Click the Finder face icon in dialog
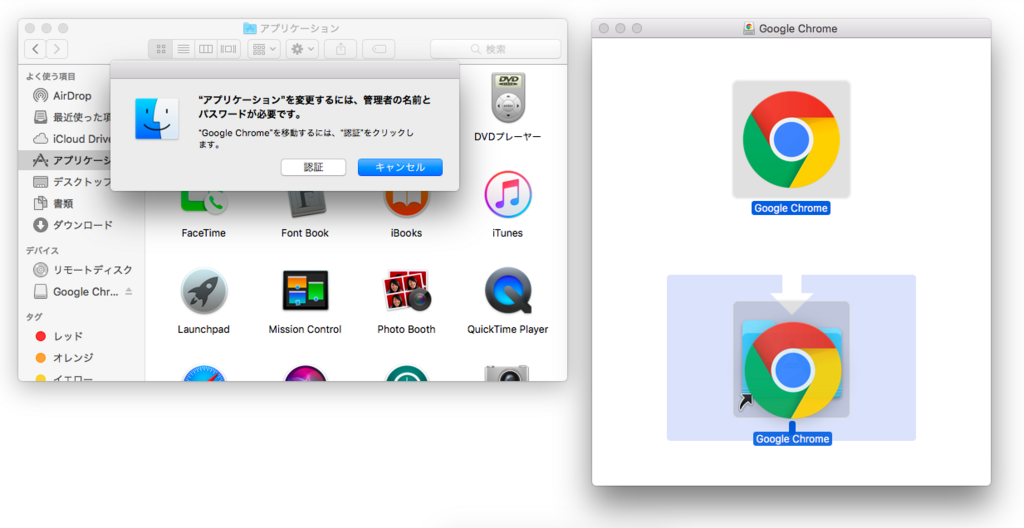This screenshot has width=1024, height=528. click(157, 119)
